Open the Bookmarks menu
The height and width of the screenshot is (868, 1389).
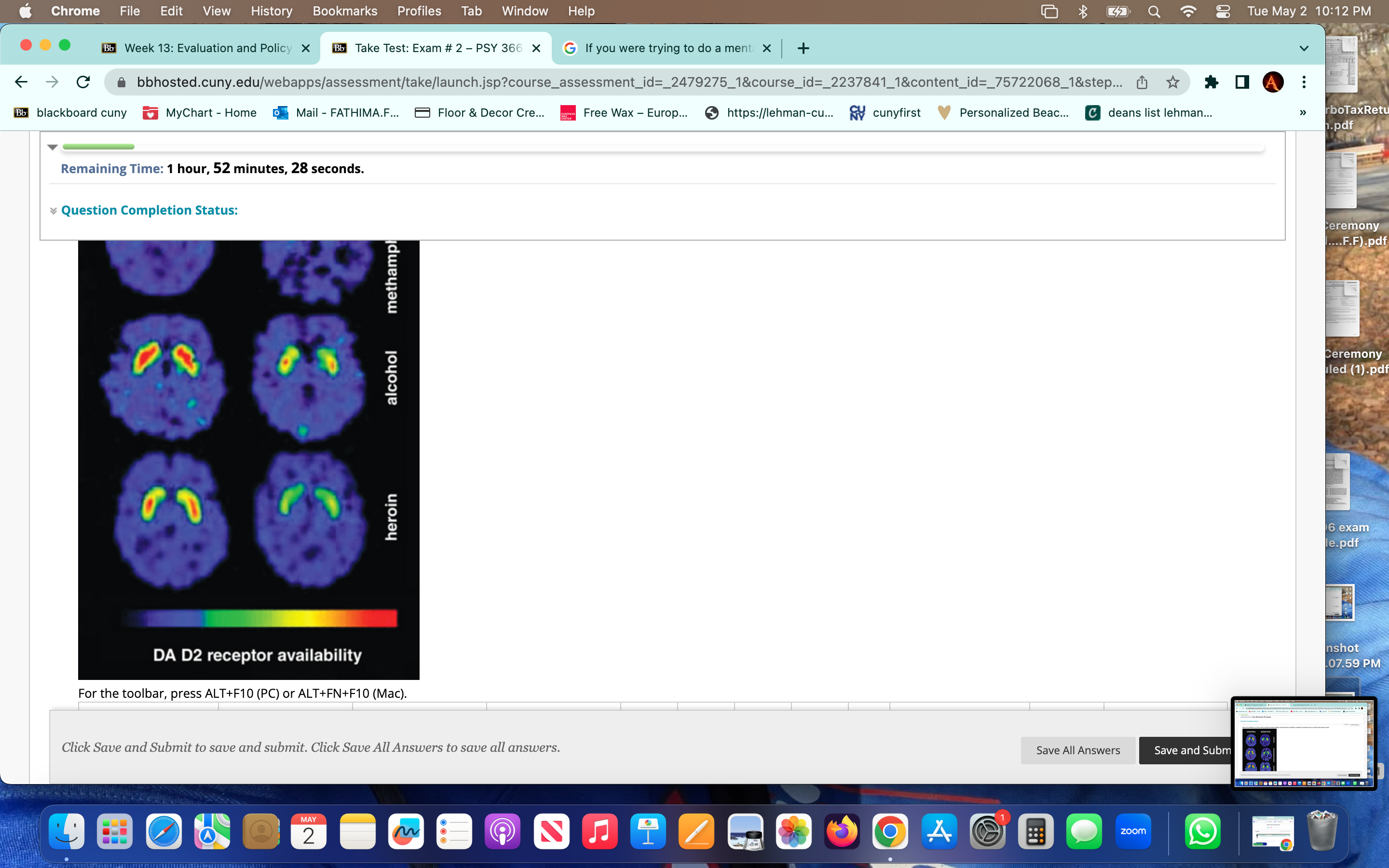[x=344, y=12]
